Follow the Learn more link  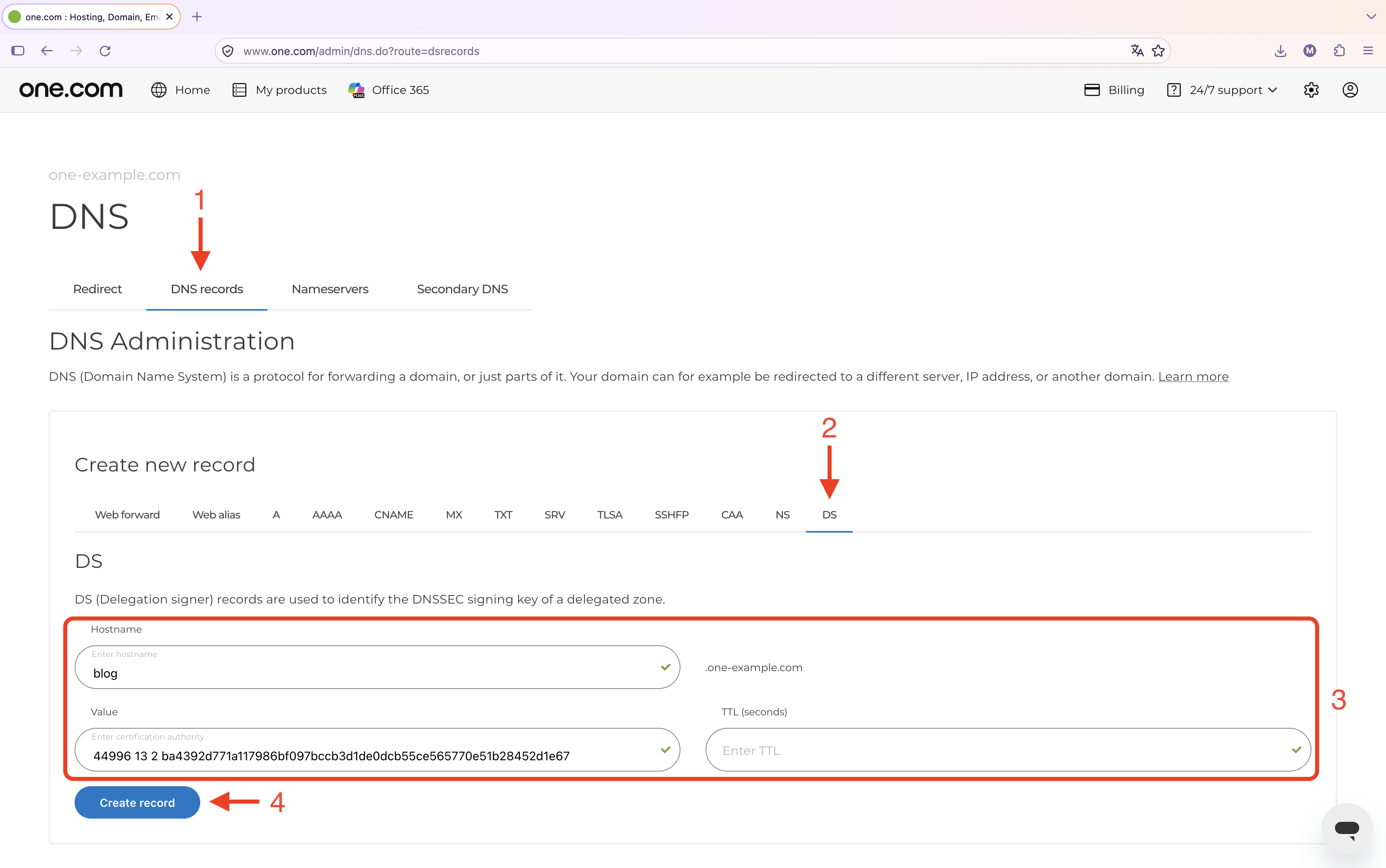pyautogui.click(x=1193, y=377)
